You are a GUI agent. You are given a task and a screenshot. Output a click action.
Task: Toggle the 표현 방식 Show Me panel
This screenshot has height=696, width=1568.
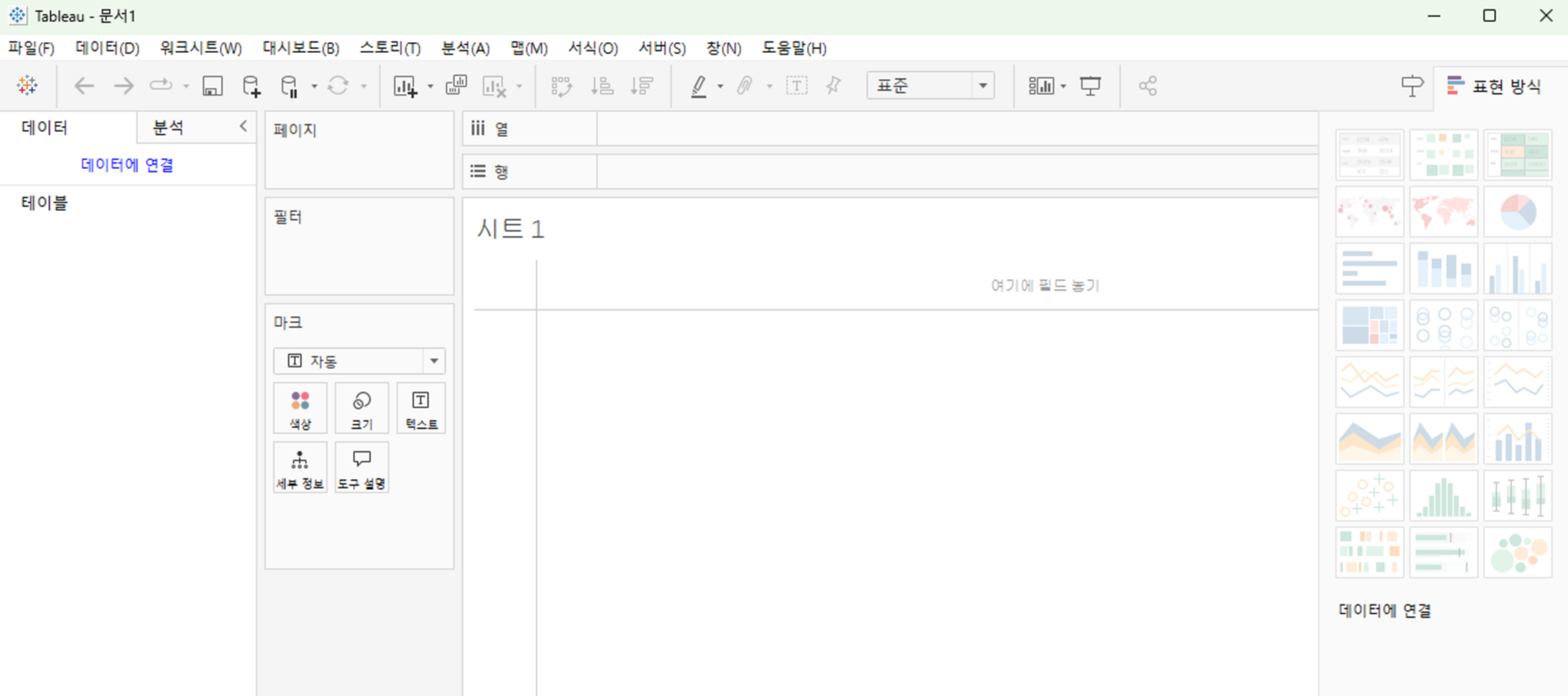click(x=1494, y=86)
